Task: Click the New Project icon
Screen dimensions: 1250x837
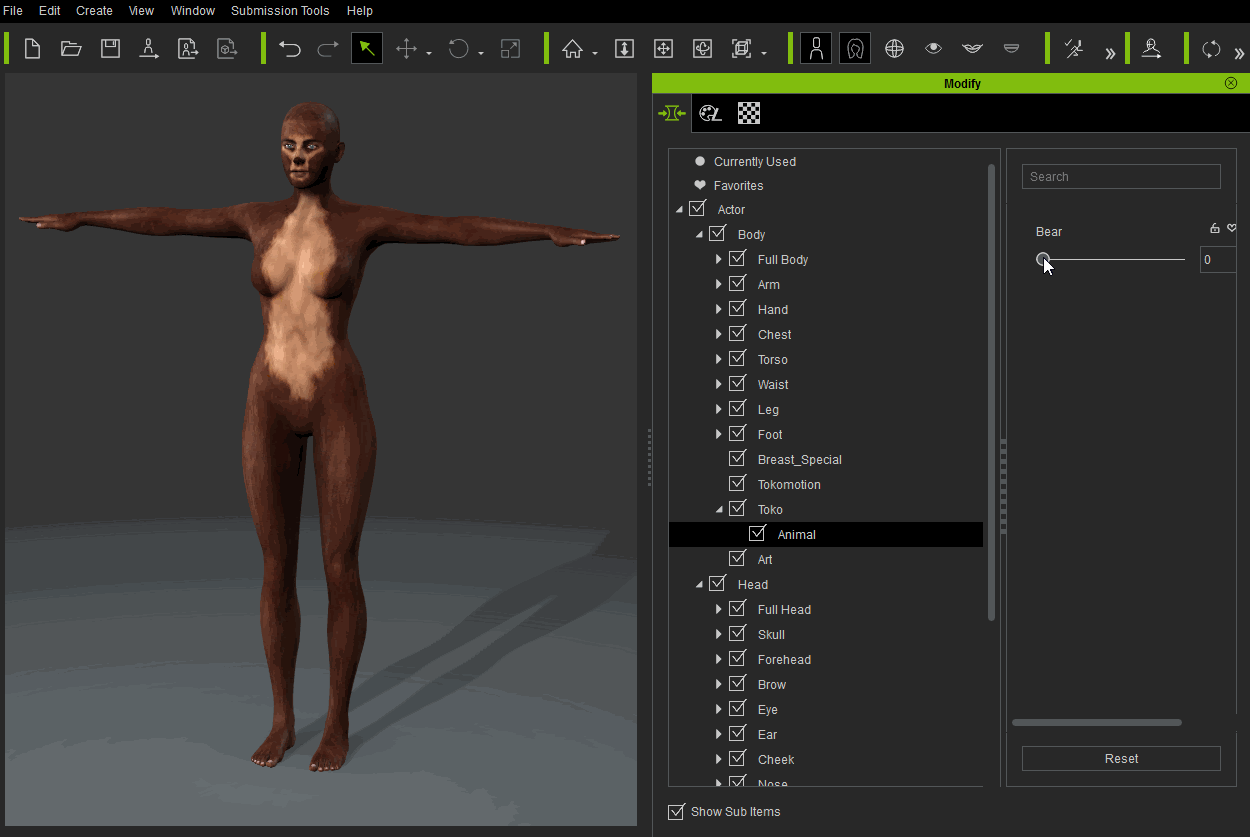Action: (x=32, y=49)
